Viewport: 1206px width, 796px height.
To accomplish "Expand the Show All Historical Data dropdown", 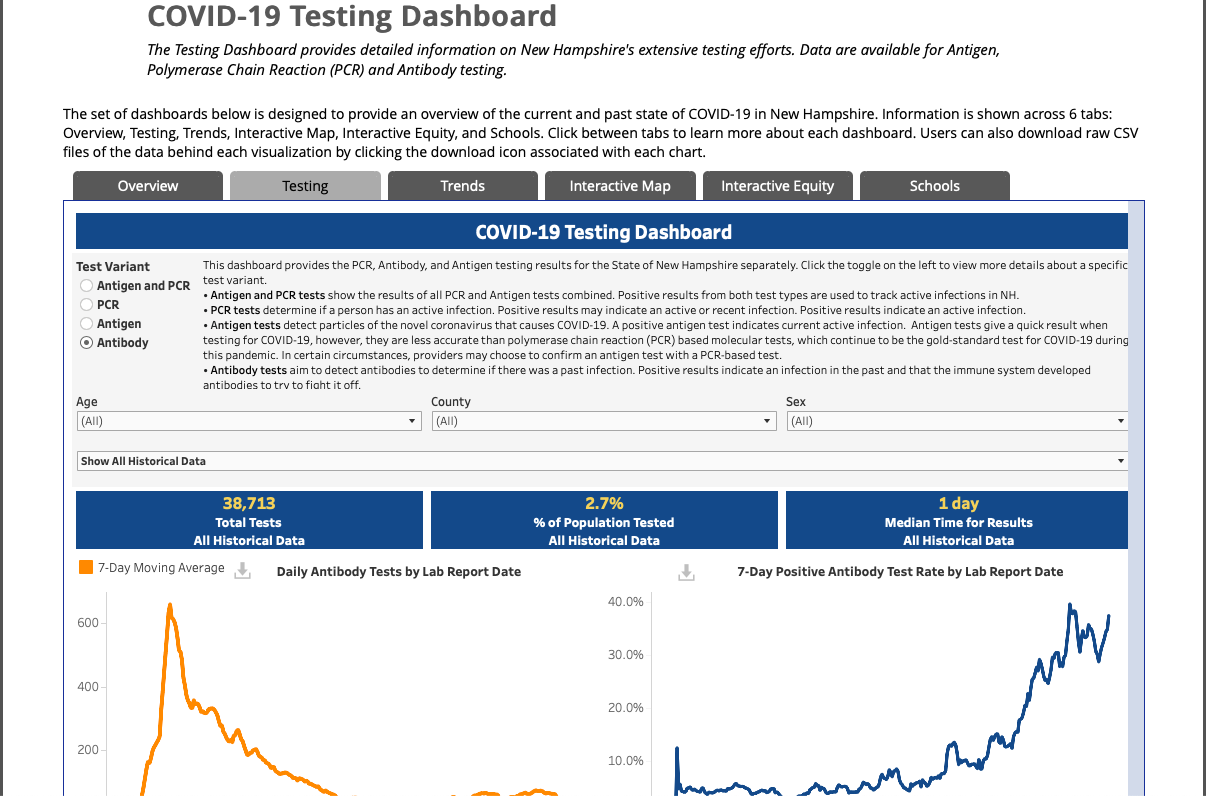I will click(602, 461).
